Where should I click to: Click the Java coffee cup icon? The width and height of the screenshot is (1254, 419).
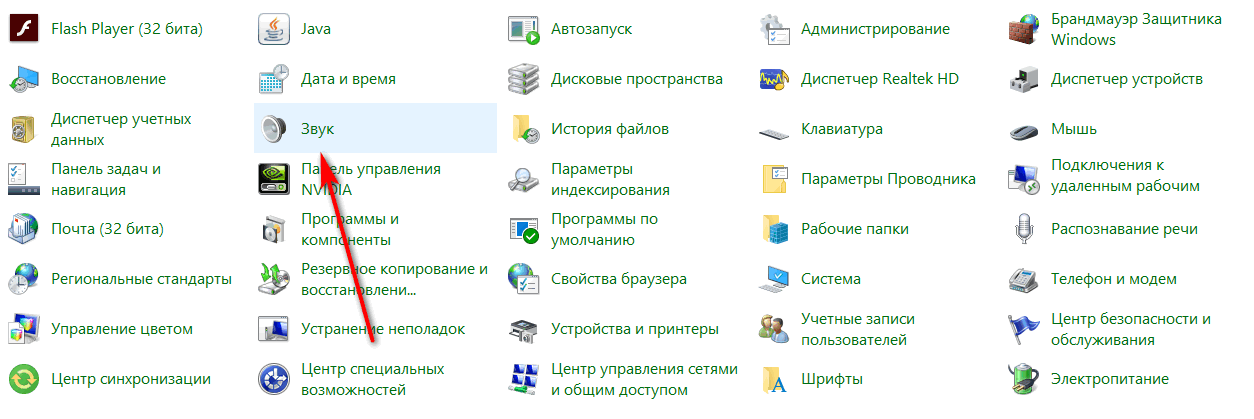[x=273, y=29]
